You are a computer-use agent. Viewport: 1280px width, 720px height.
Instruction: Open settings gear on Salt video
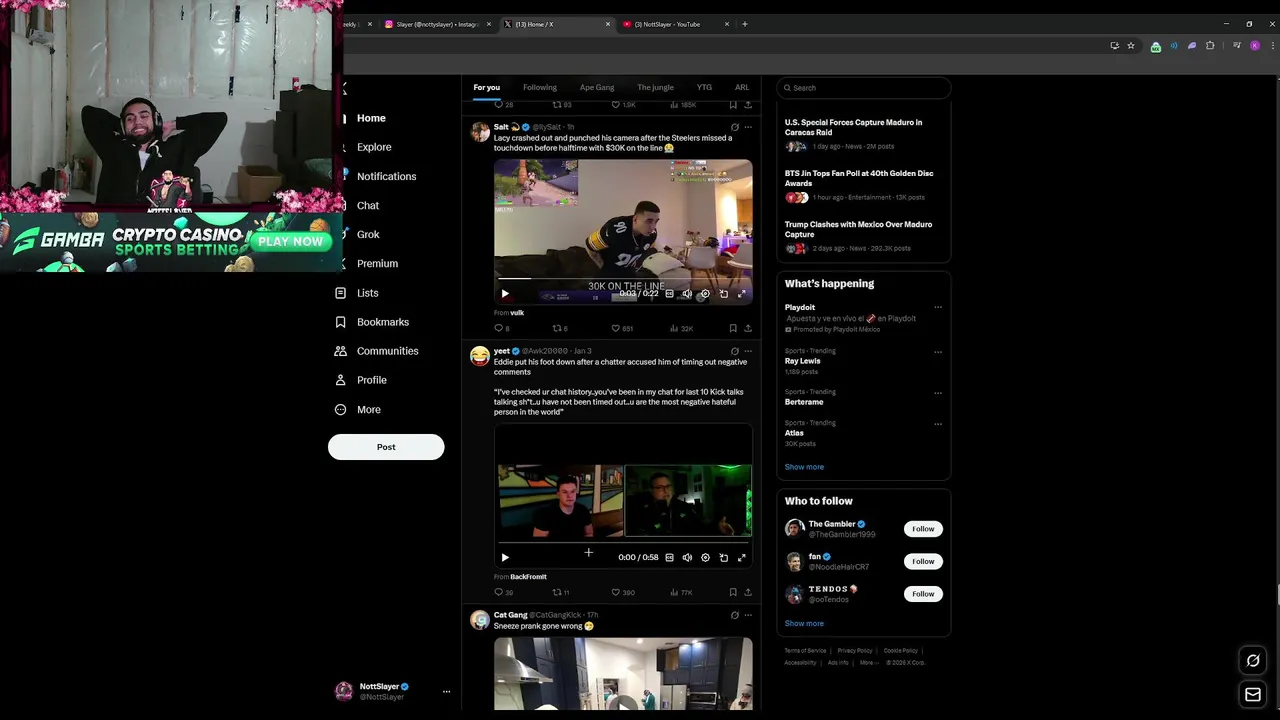(x=705, y=294)
